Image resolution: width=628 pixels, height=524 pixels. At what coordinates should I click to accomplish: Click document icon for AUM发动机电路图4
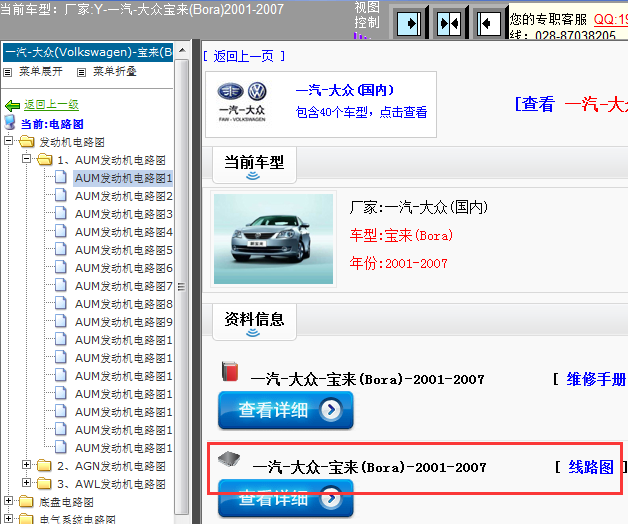tap(60, 231)
